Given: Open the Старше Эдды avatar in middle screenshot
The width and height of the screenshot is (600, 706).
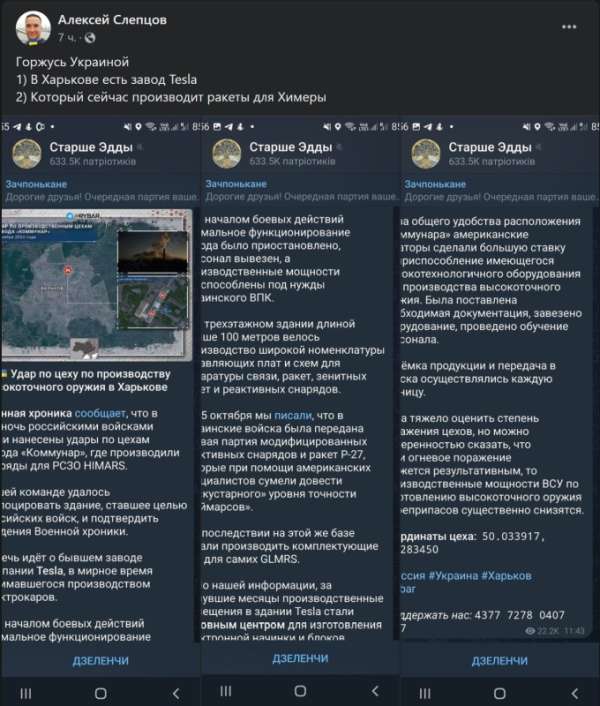Looking at the screenshot, I should click(224, 153).
